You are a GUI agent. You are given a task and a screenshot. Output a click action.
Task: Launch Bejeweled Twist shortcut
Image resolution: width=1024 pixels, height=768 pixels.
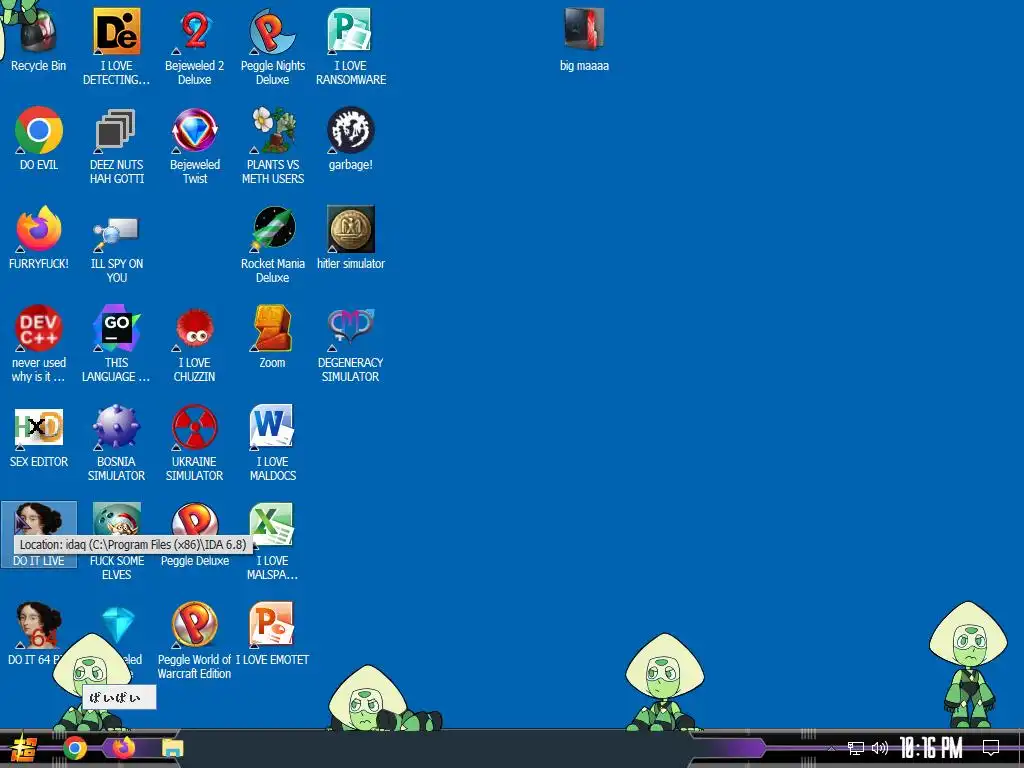point(195,145)
